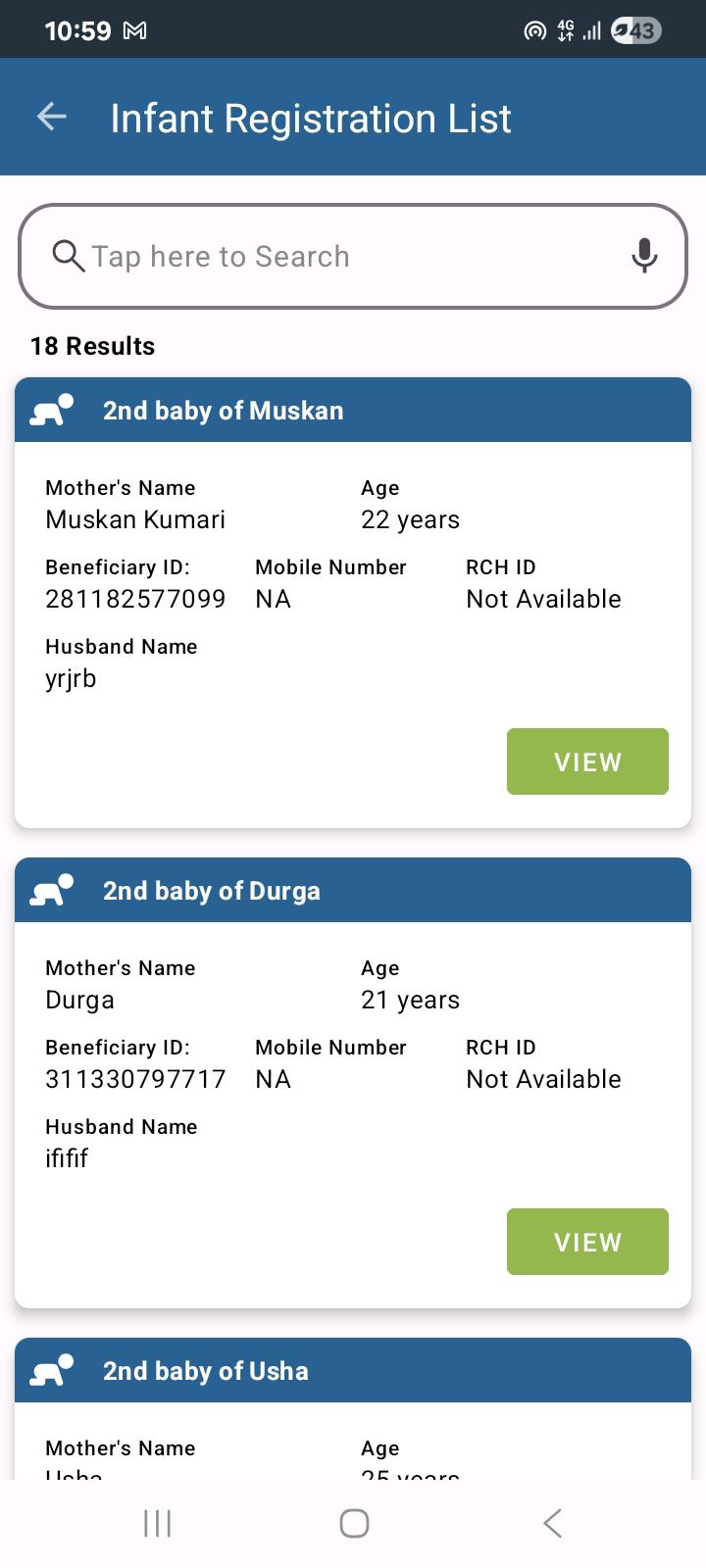Tap the baby icon on Durga card
The width and height of the screenshot is (706, 1568).
click(52, 890)
